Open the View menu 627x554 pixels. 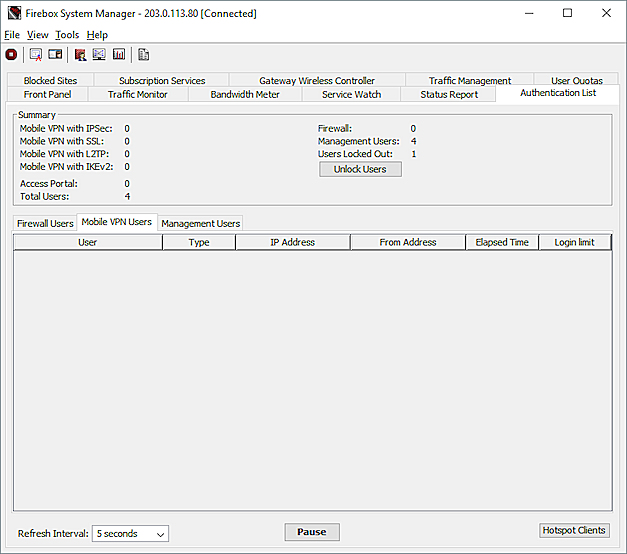click(x=38, y=35)
